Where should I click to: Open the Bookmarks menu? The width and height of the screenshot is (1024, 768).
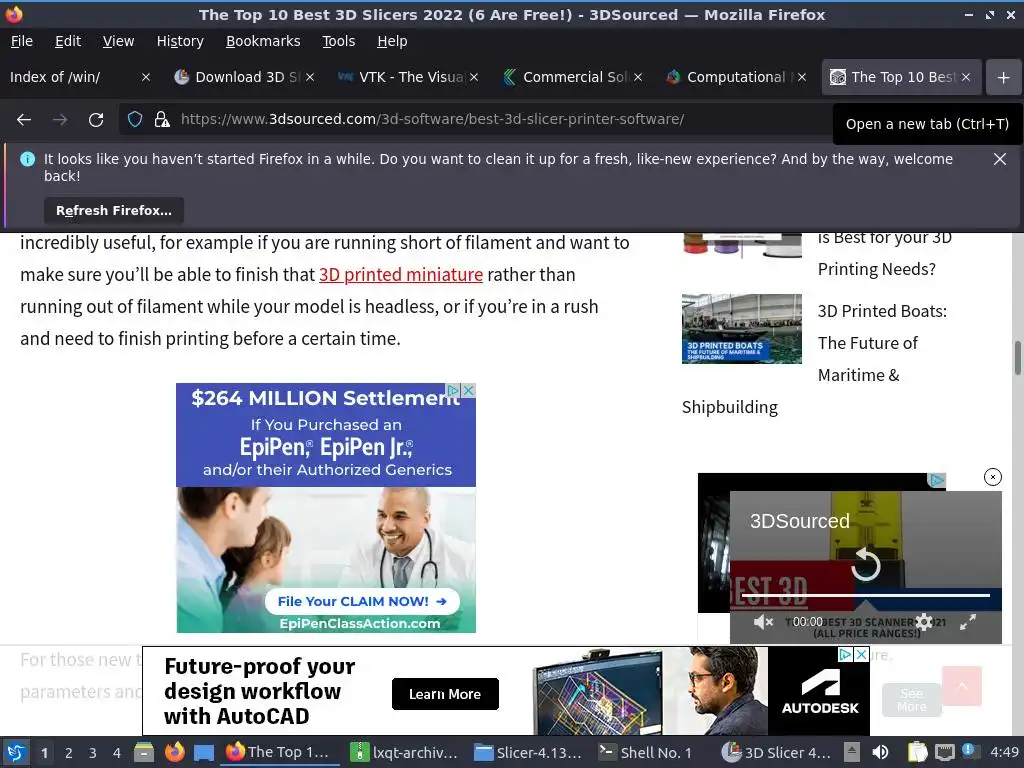263,41
